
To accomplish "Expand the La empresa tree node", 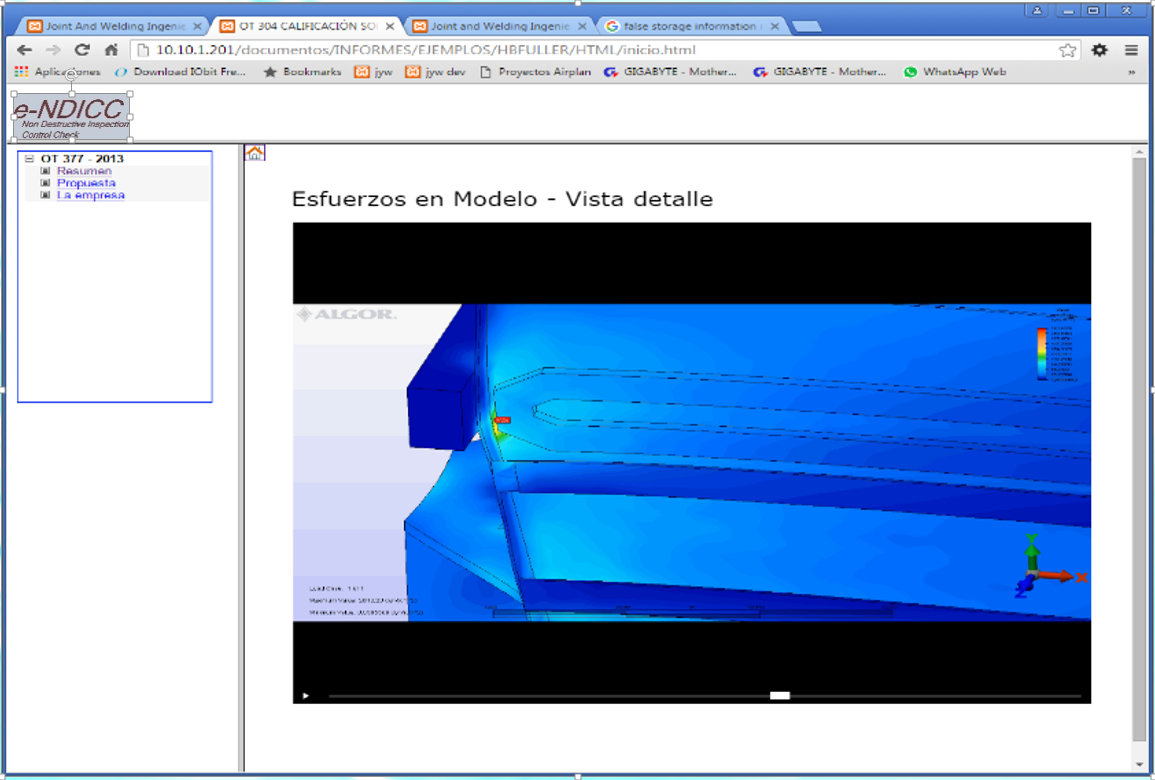I will point(45,195).
